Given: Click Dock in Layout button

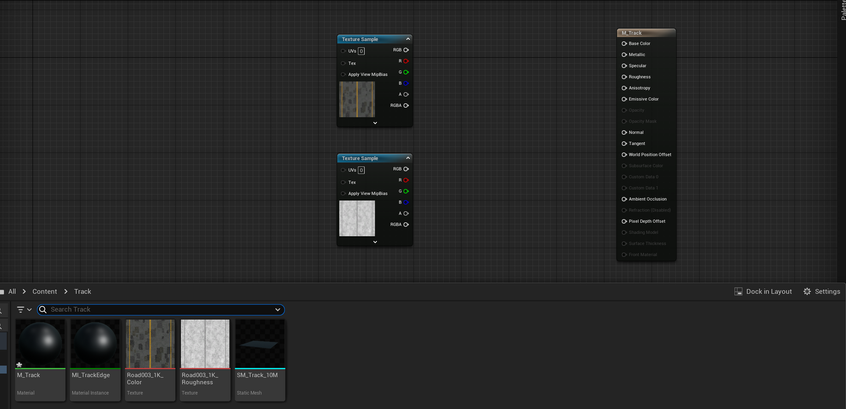Looking at the screenshot, I should 763,292.
